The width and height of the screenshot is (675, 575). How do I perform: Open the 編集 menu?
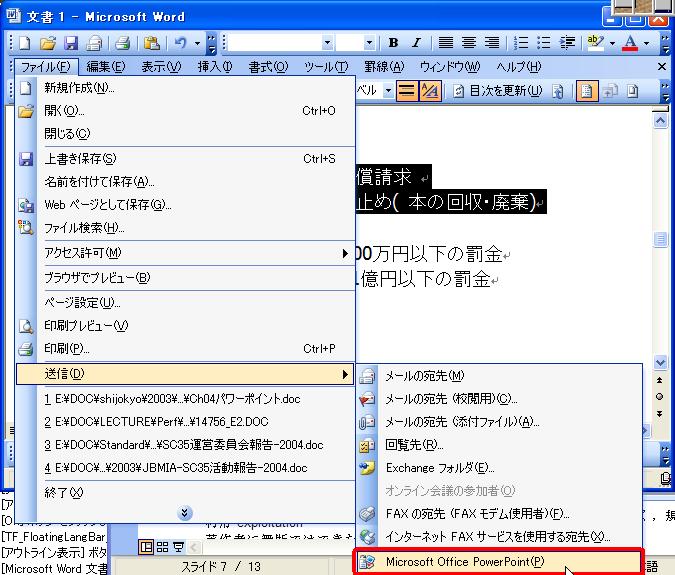pos(105,67)
